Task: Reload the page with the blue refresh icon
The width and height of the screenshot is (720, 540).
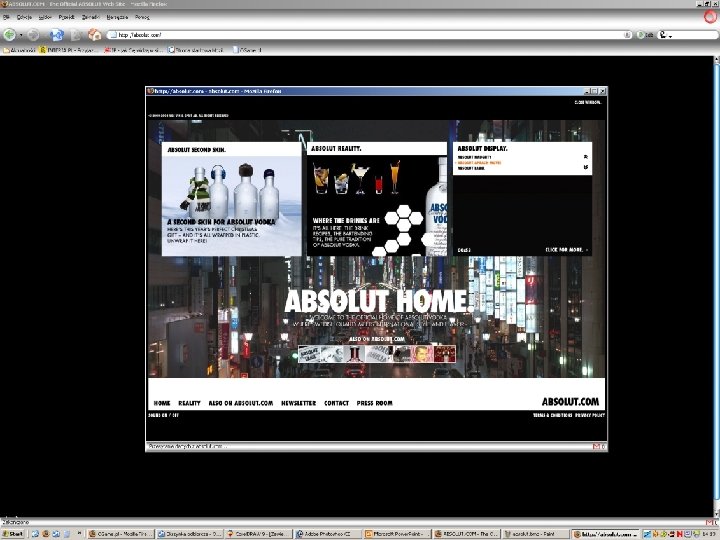Action: tap(56, 34)
